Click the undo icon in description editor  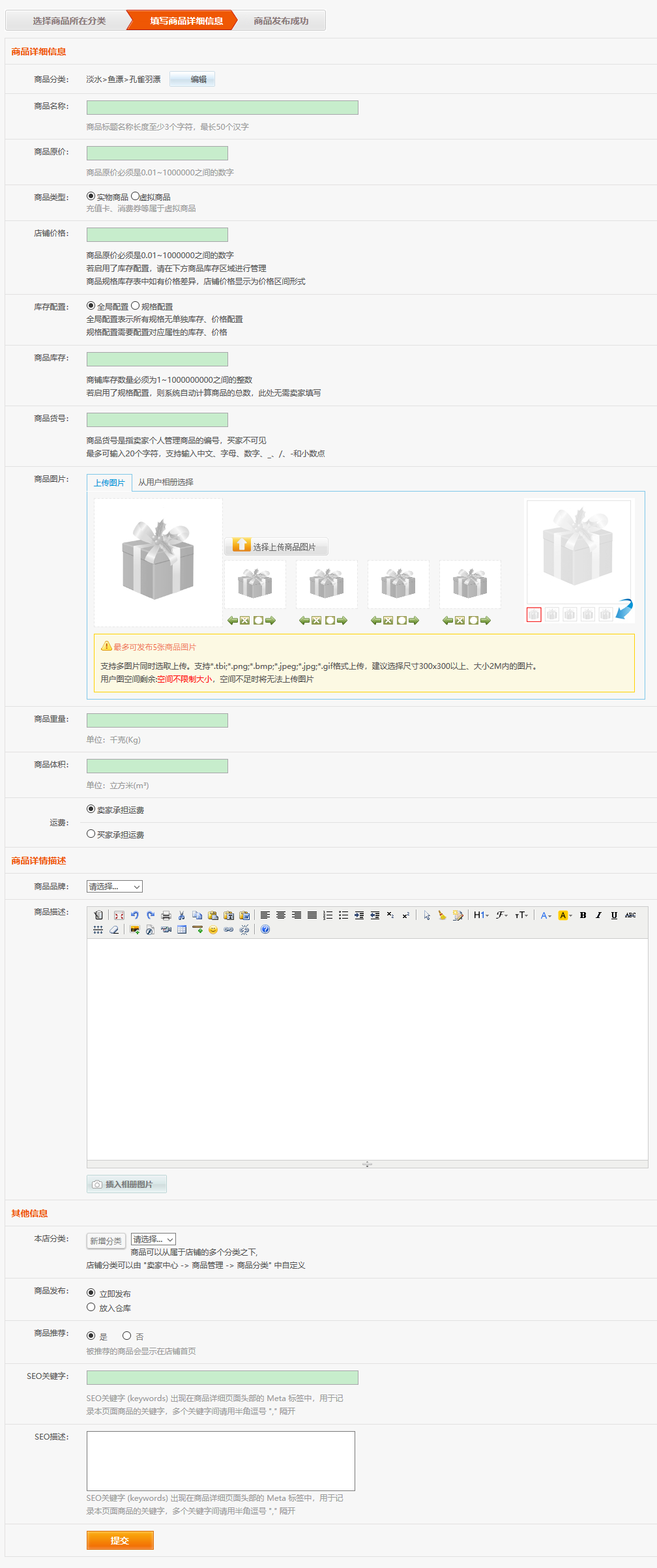(x=135, y=915)
